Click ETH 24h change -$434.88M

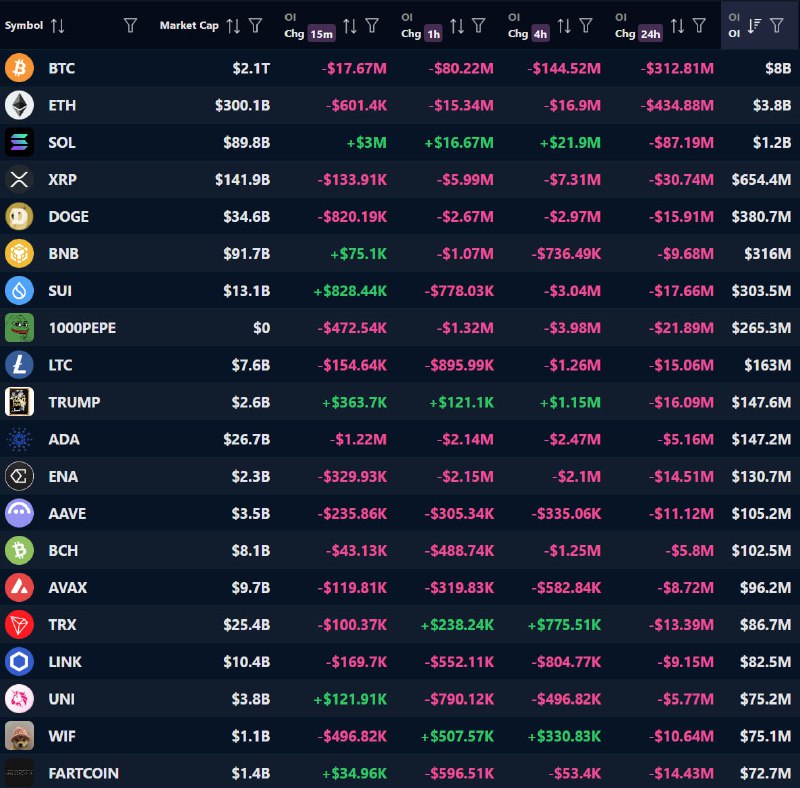click(677, 106)
